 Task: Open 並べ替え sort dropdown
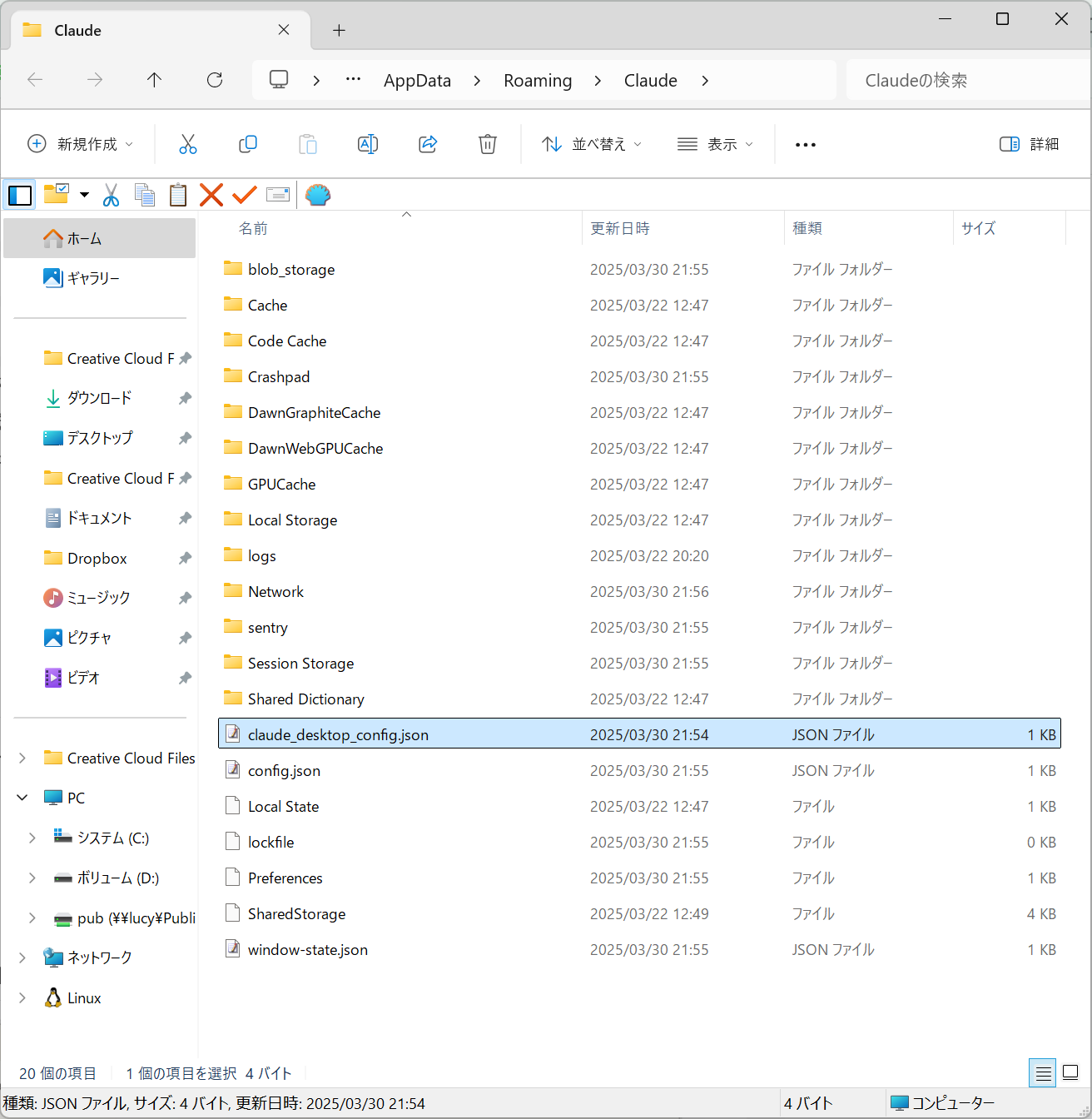click(x=592, y=144)
